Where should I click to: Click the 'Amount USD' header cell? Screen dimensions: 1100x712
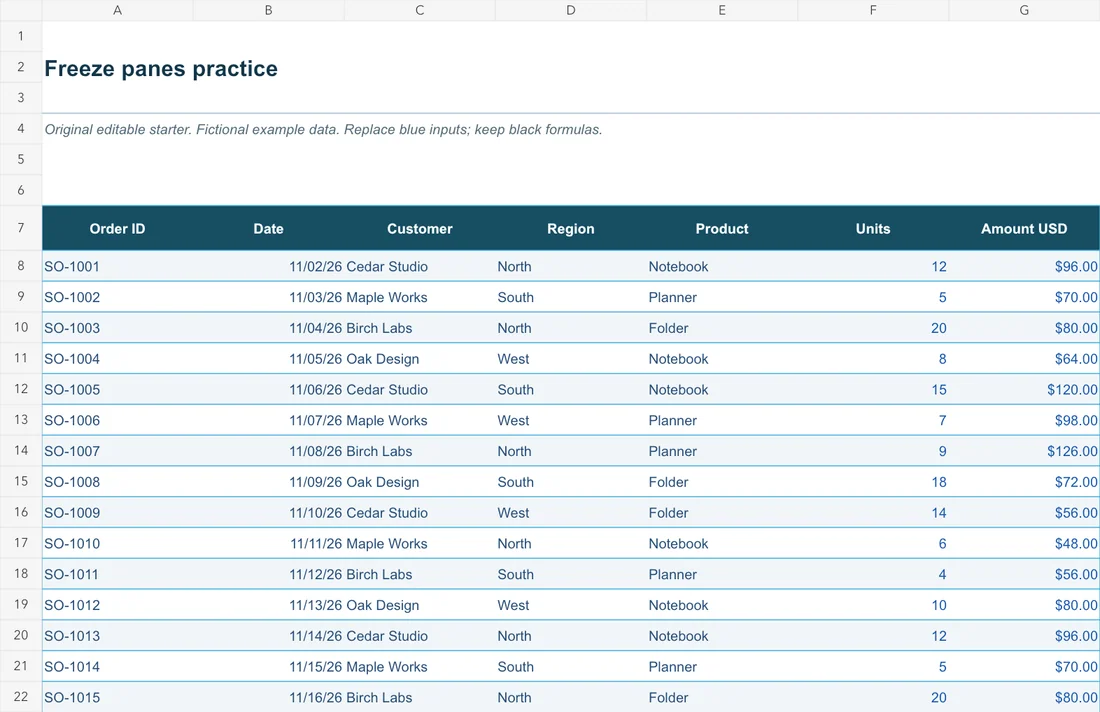[1024, 229]
